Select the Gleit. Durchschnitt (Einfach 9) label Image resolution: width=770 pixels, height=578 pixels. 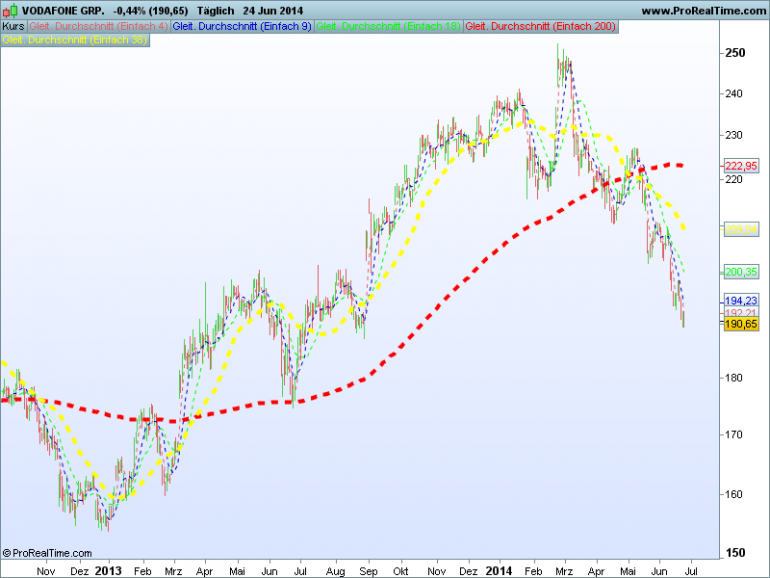click(x=242, y=27)
